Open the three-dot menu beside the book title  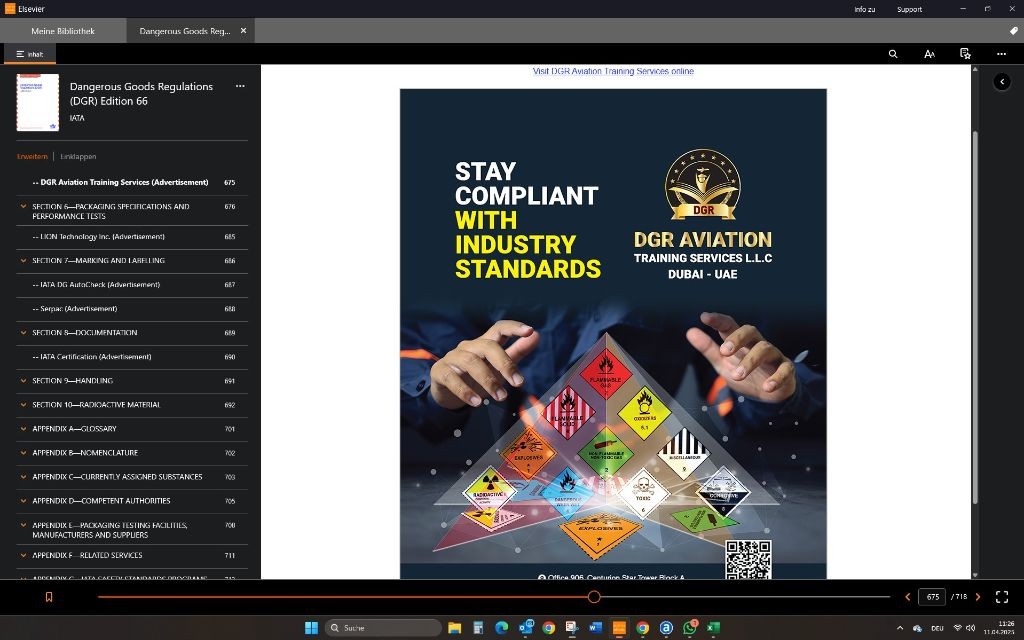tap(240, 87)
